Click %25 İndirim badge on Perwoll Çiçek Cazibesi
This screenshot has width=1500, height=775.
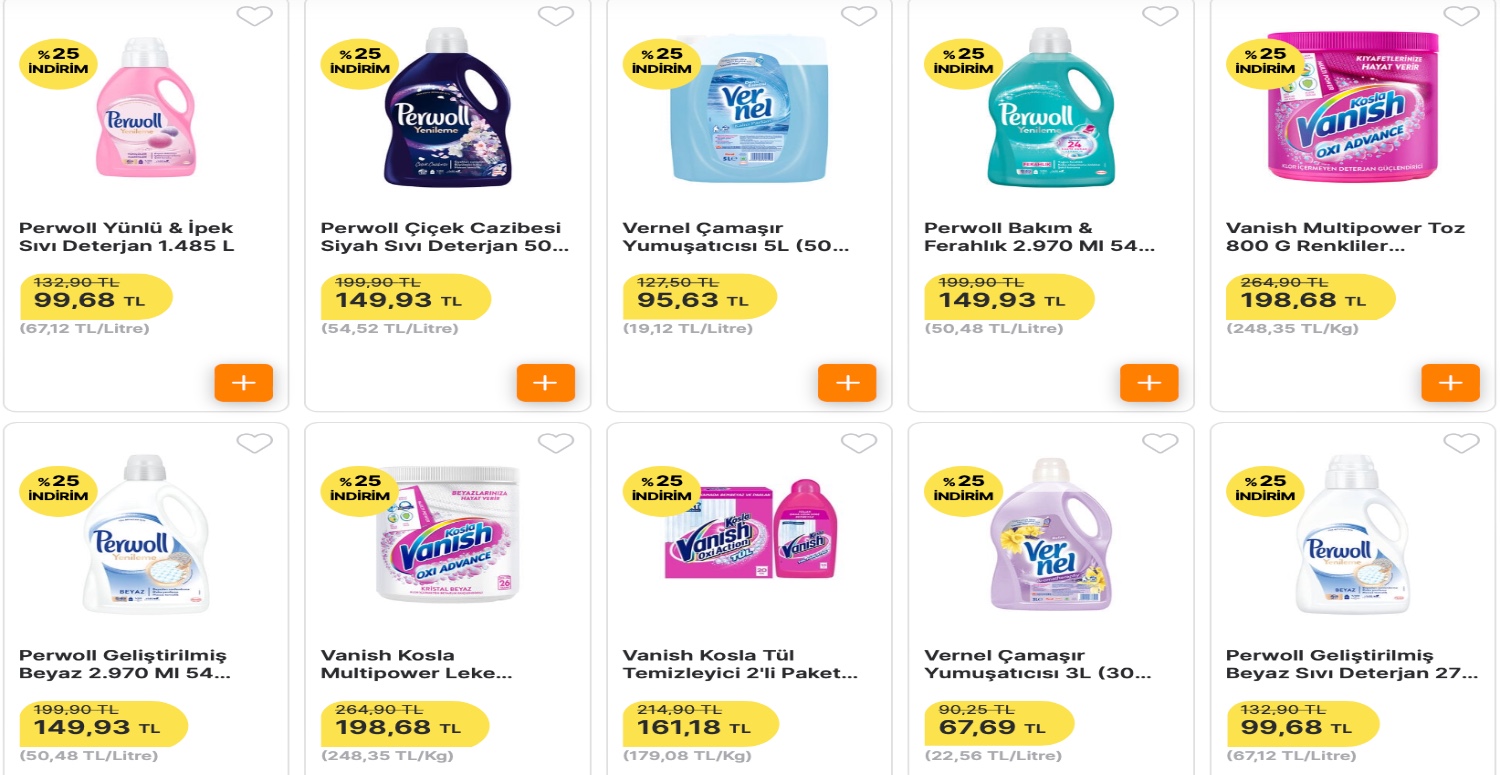[x=360, y=62]
